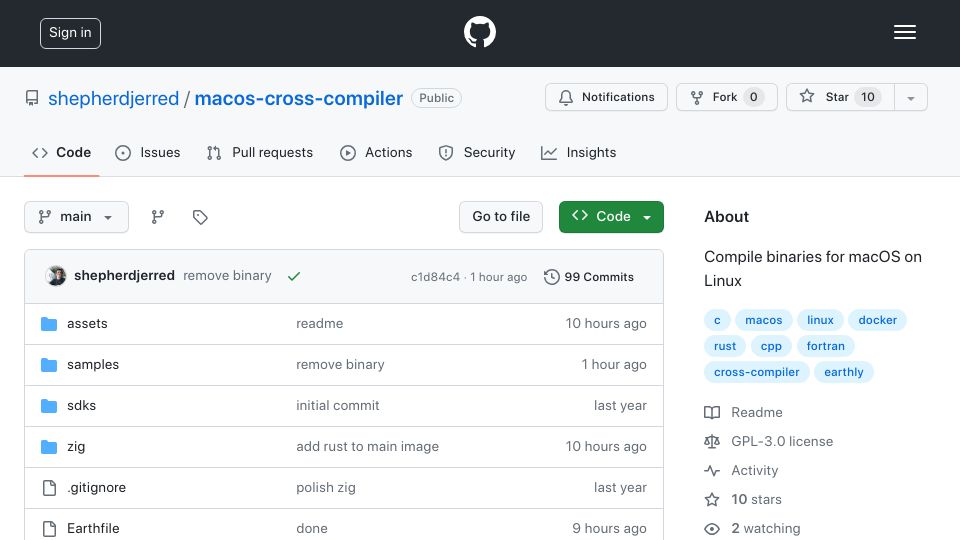Open the latest 'remove binary' commit message
This screenshot has width=960, height=540.
pyautogui.click(x=227, y=276)
